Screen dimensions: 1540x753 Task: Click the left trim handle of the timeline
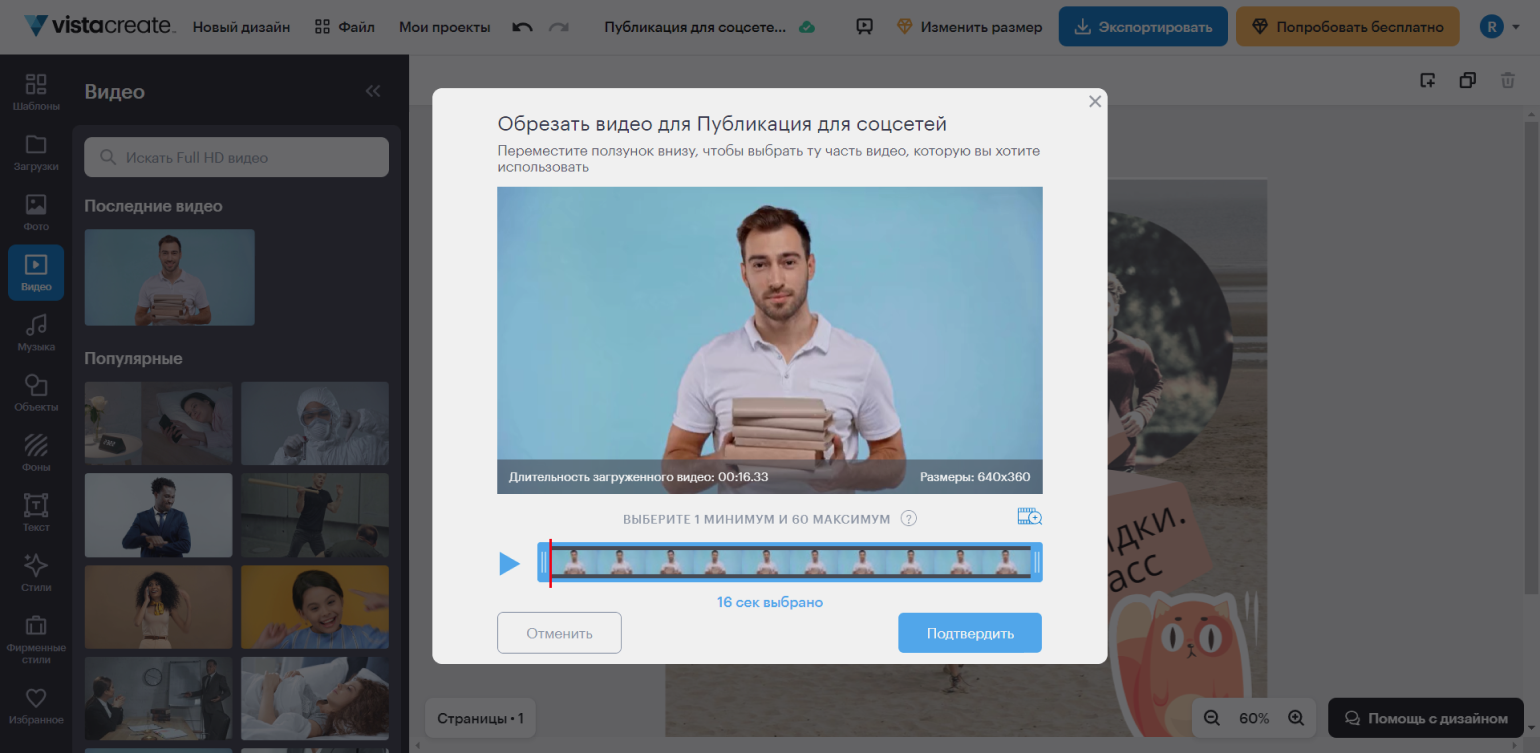coord(543,562)
